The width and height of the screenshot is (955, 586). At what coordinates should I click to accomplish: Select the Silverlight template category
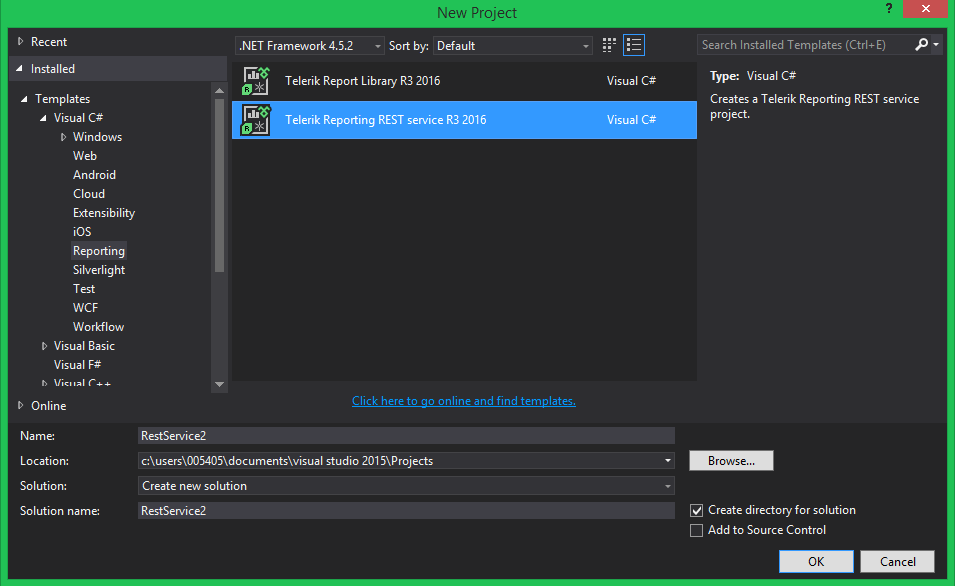99,270
